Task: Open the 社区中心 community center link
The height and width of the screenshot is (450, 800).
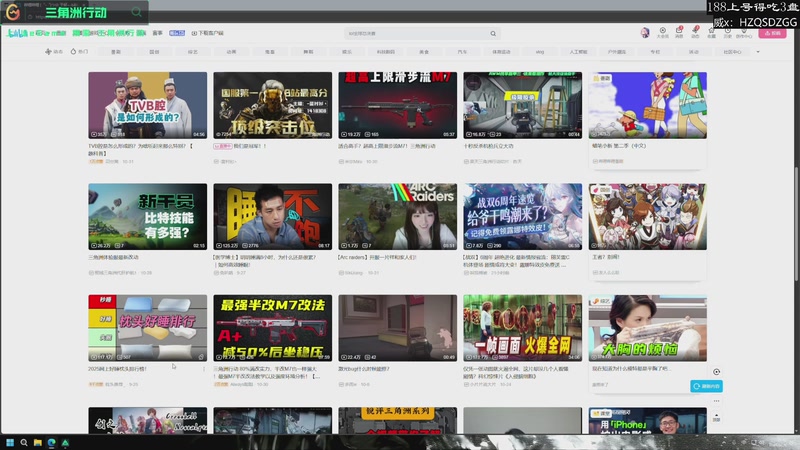Action: 732,52
